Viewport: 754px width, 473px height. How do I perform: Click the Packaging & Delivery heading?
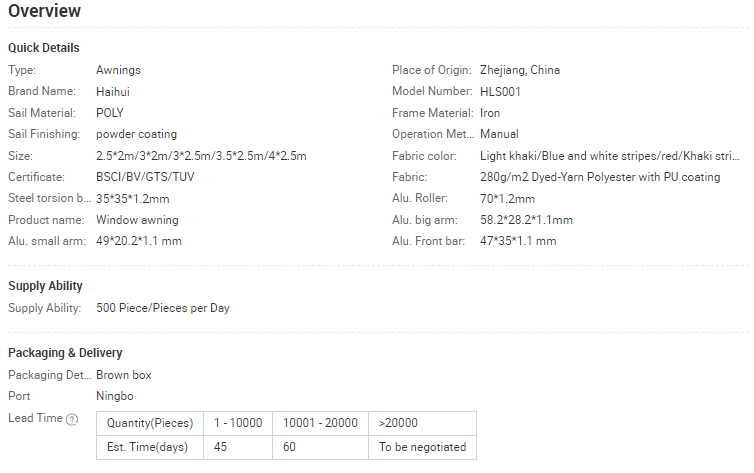pos(65,353)
